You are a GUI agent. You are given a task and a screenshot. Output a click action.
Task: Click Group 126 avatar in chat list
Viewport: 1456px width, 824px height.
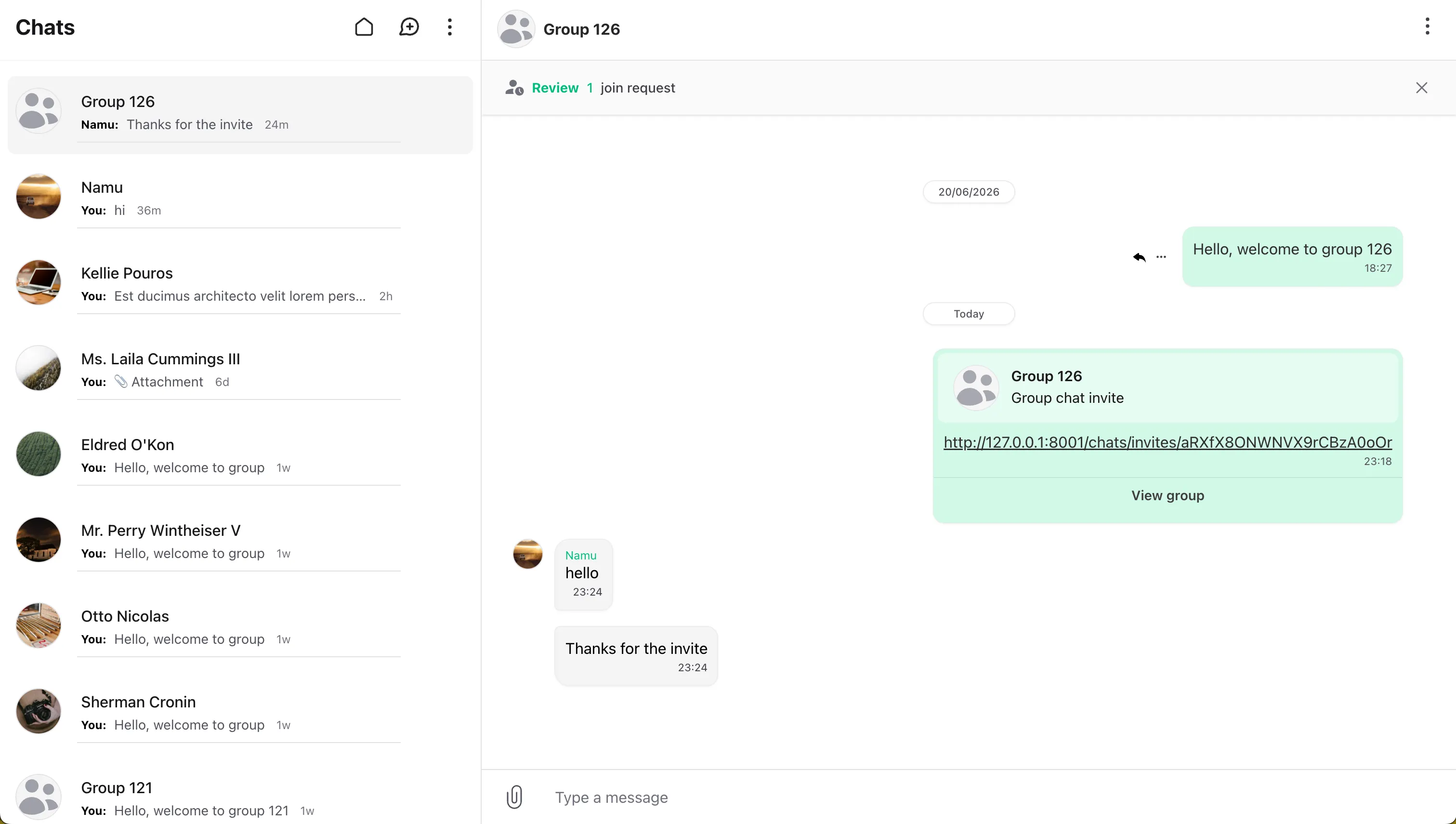39,111
